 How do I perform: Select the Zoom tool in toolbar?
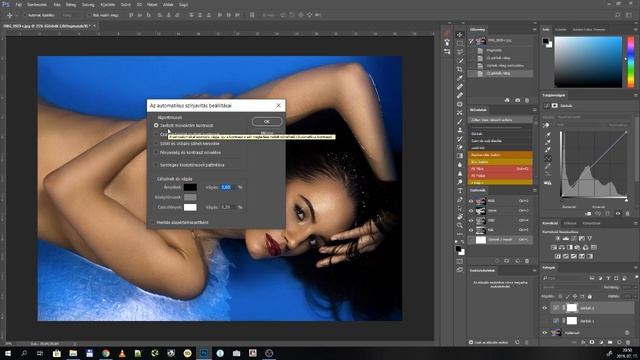460,225
